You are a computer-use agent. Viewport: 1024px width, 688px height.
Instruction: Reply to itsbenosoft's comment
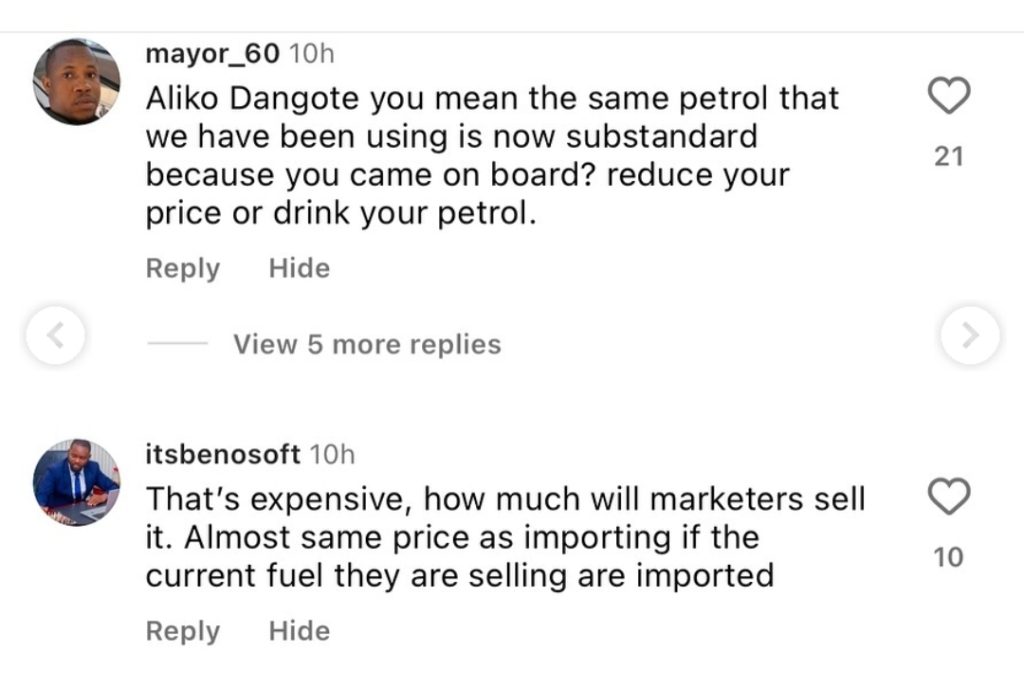click(x=182, y=631)
